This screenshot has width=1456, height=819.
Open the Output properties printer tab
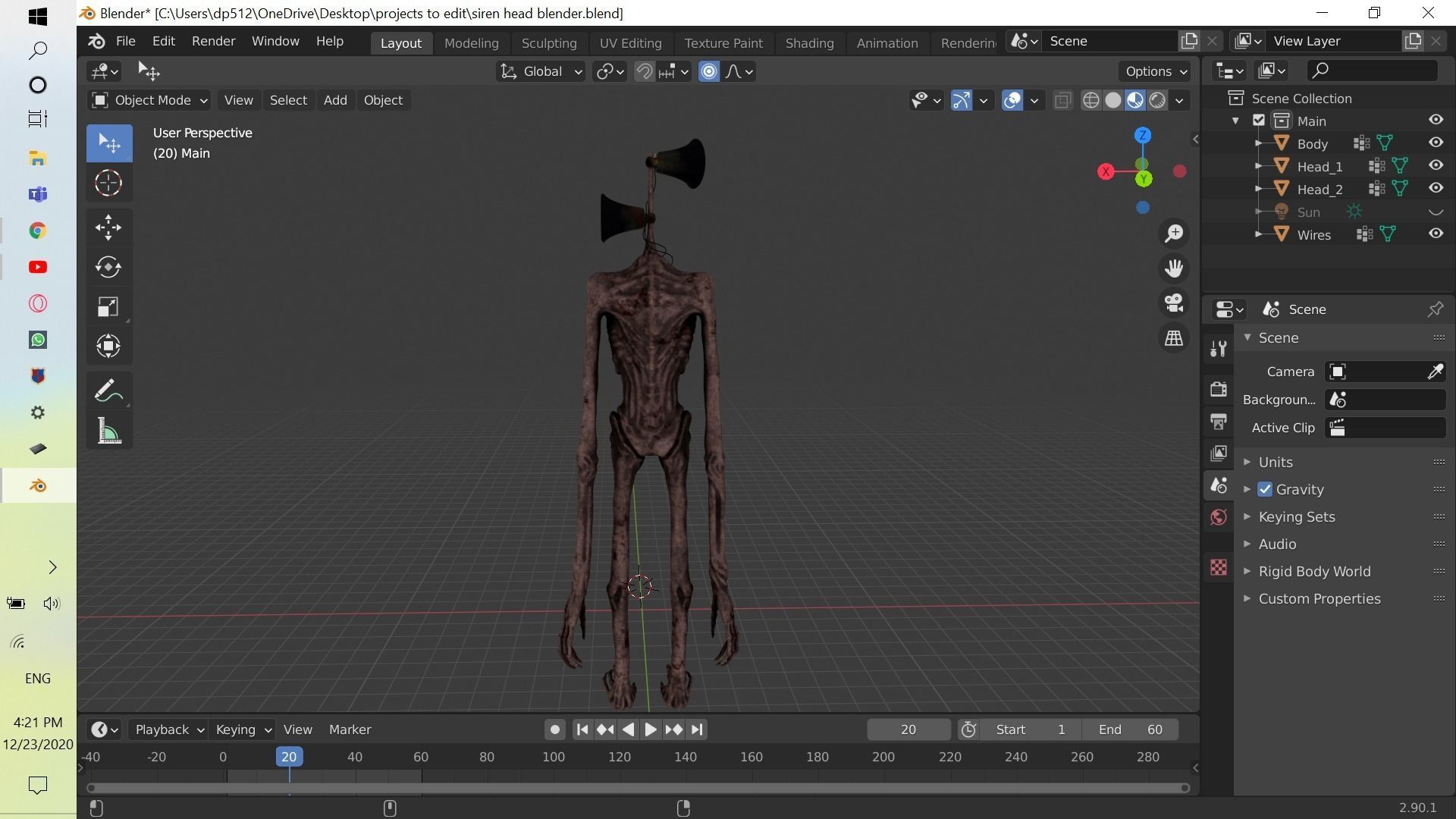(1219, 421)
